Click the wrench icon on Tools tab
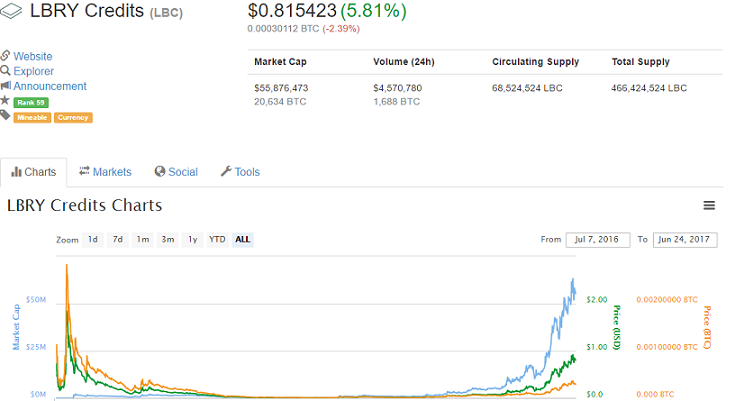Viewport: 735px width, 401px height. pos(226,172)
